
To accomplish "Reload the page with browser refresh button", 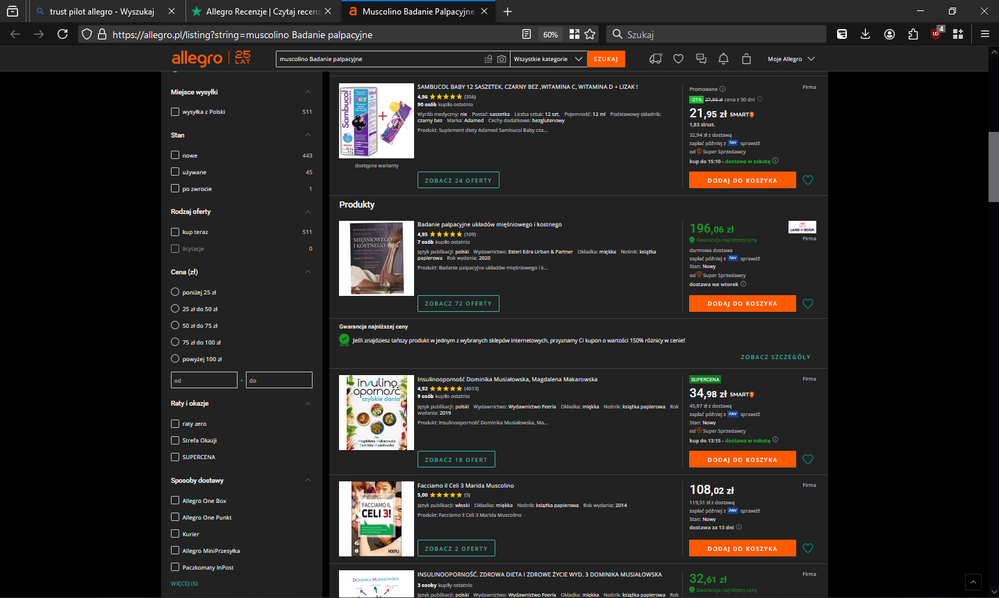I will pyautogui.click(x=62, y=34).
